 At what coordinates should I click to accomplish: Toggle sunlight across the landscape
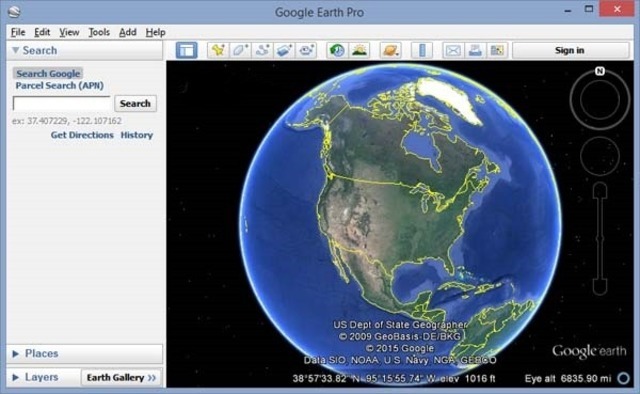pos(359,50)
